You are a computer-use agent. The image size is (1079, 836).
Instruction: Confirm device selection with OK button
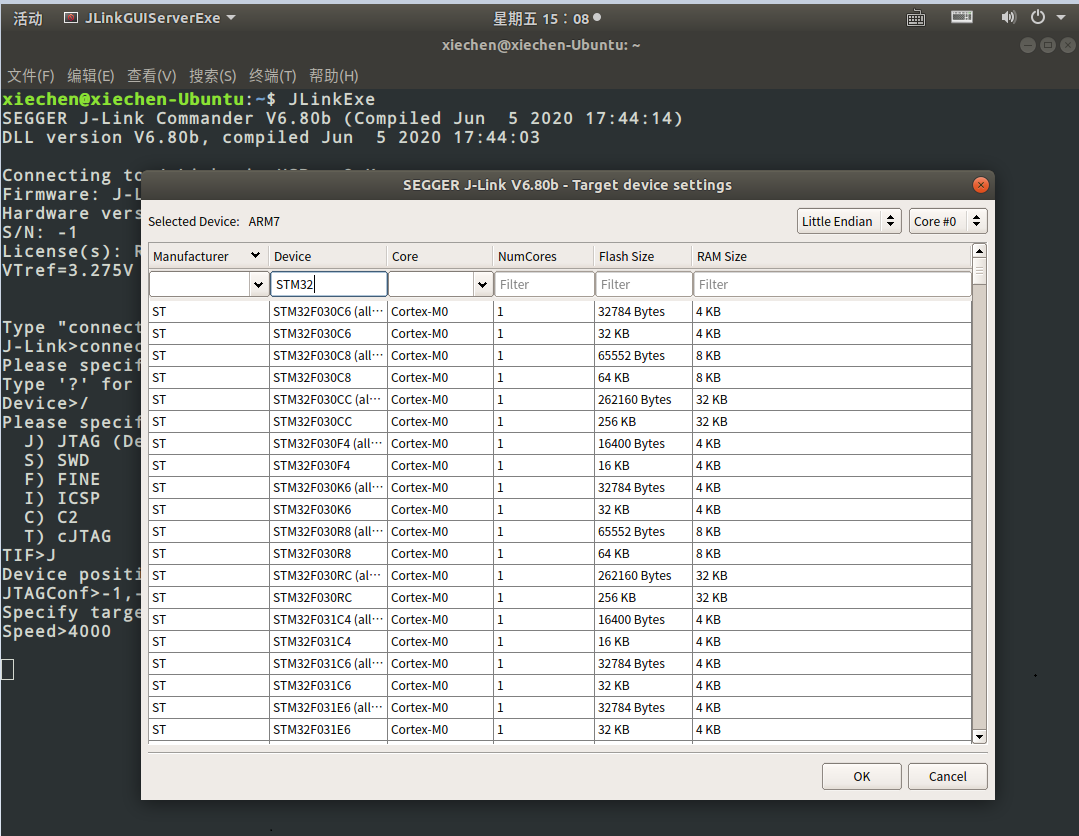click(861, 776)
